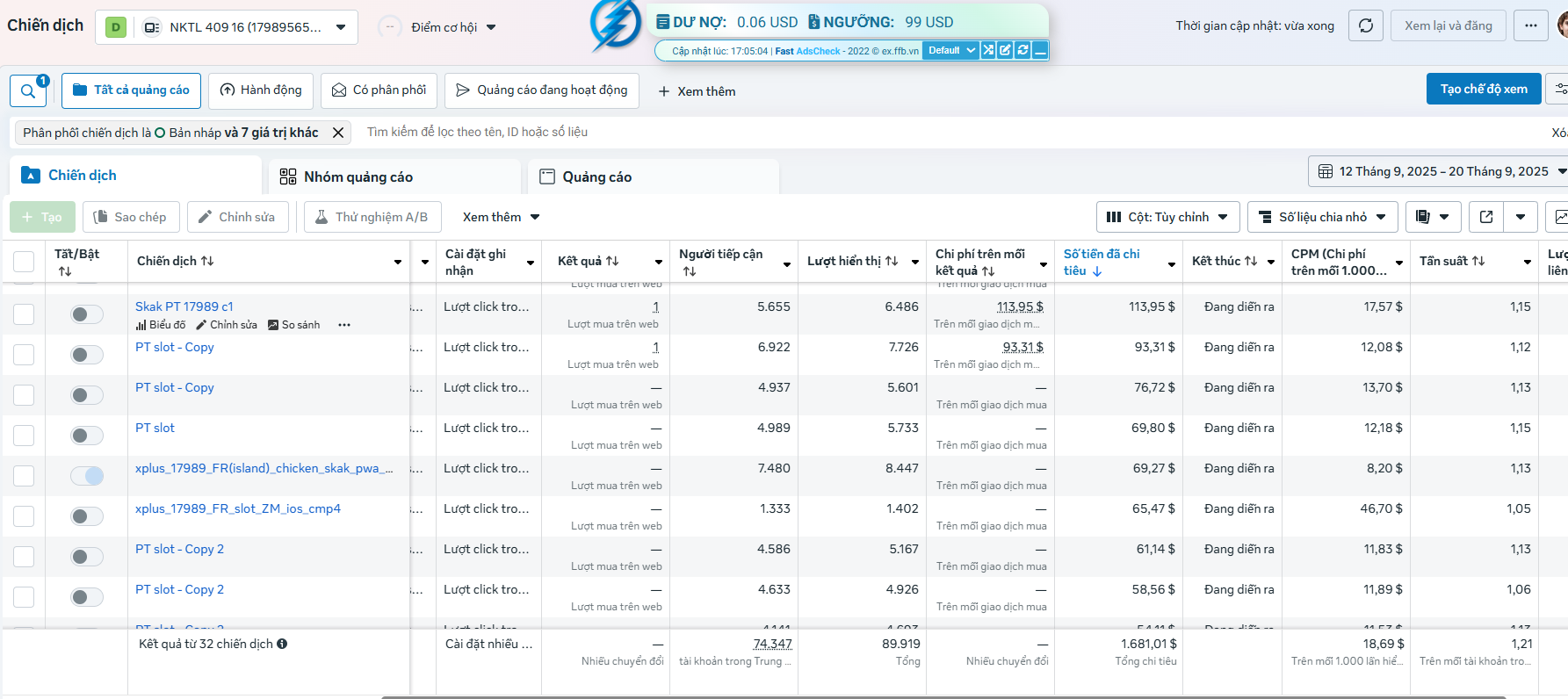Screen dimensions: 1568x699
Task: Open the xplus_17989_FR_slot_ZM_ios_cmp4 campaign link
Action: [x=238, y=508]
